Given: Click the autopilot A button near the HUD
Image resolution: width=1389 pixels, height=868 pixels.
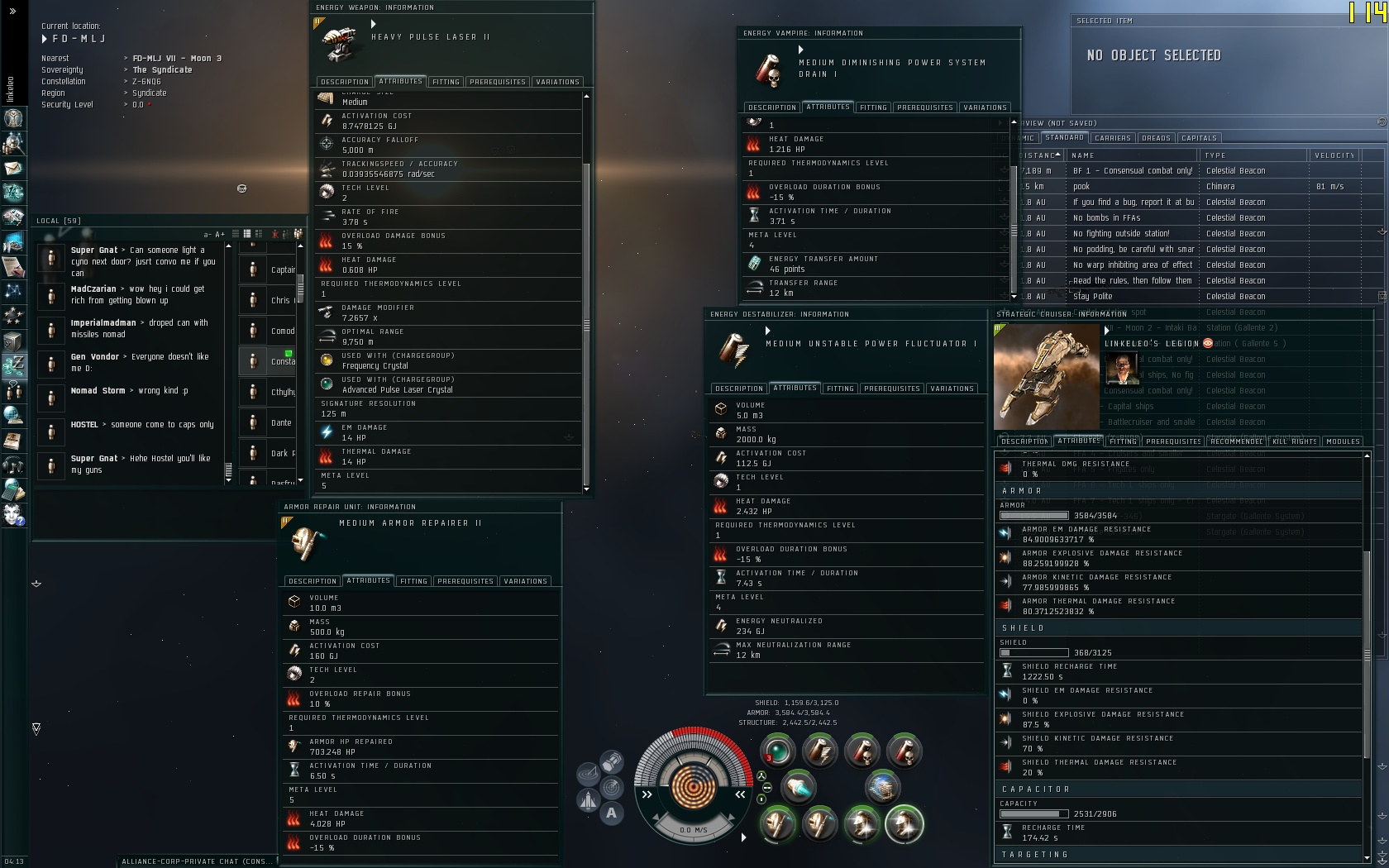Looking at the screenshot, I should click(x=611, y=813).
